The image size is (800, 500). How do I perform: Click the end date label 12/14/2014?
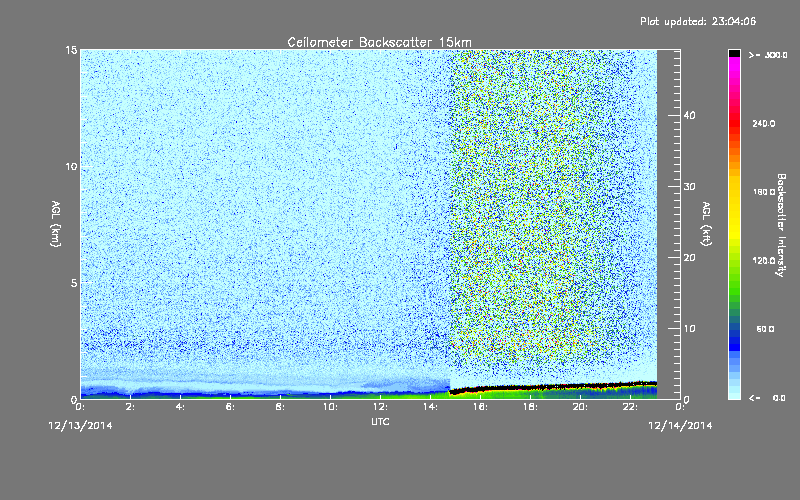[x=680, y=426]
